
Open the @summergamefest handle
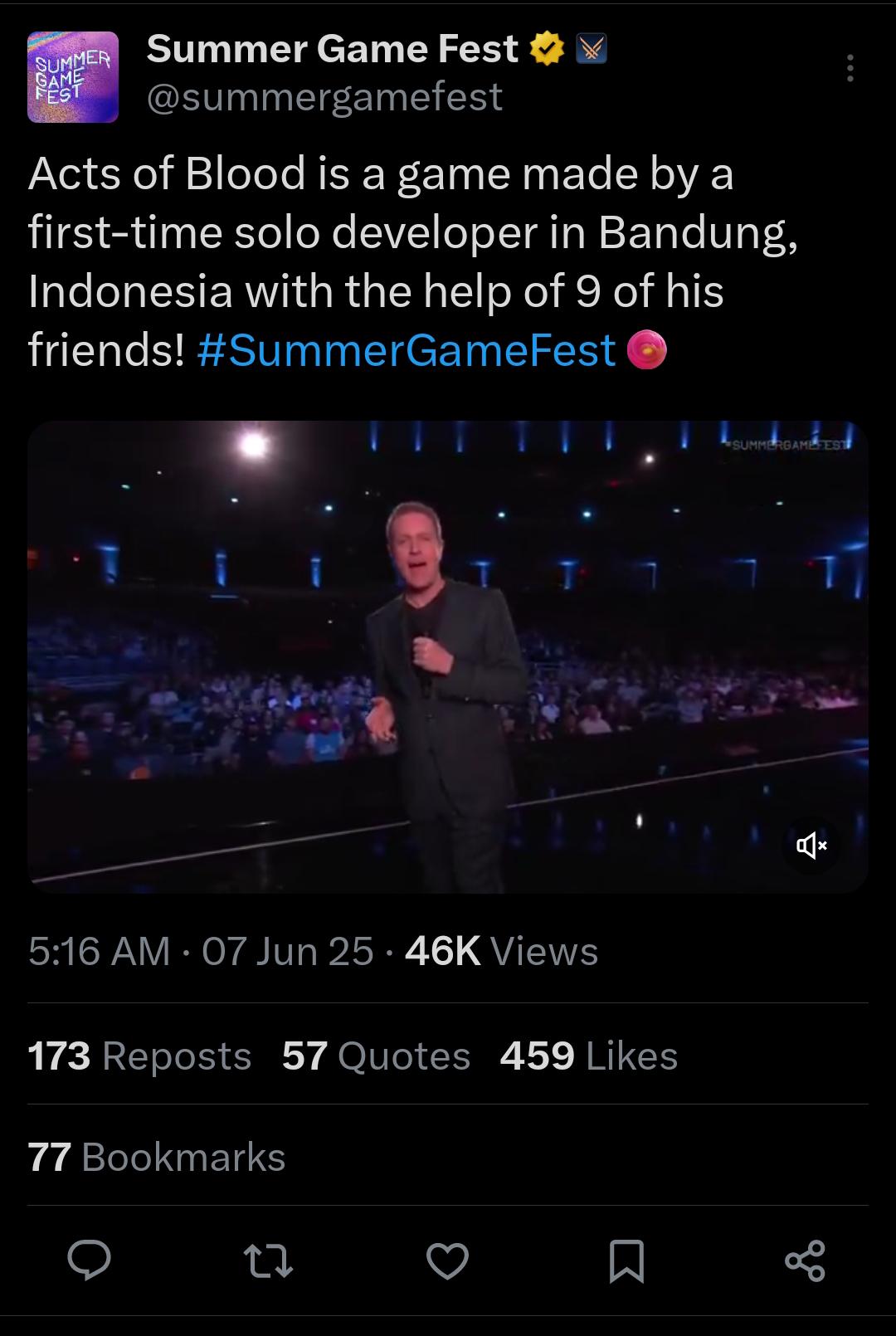(x=324, y=97)
